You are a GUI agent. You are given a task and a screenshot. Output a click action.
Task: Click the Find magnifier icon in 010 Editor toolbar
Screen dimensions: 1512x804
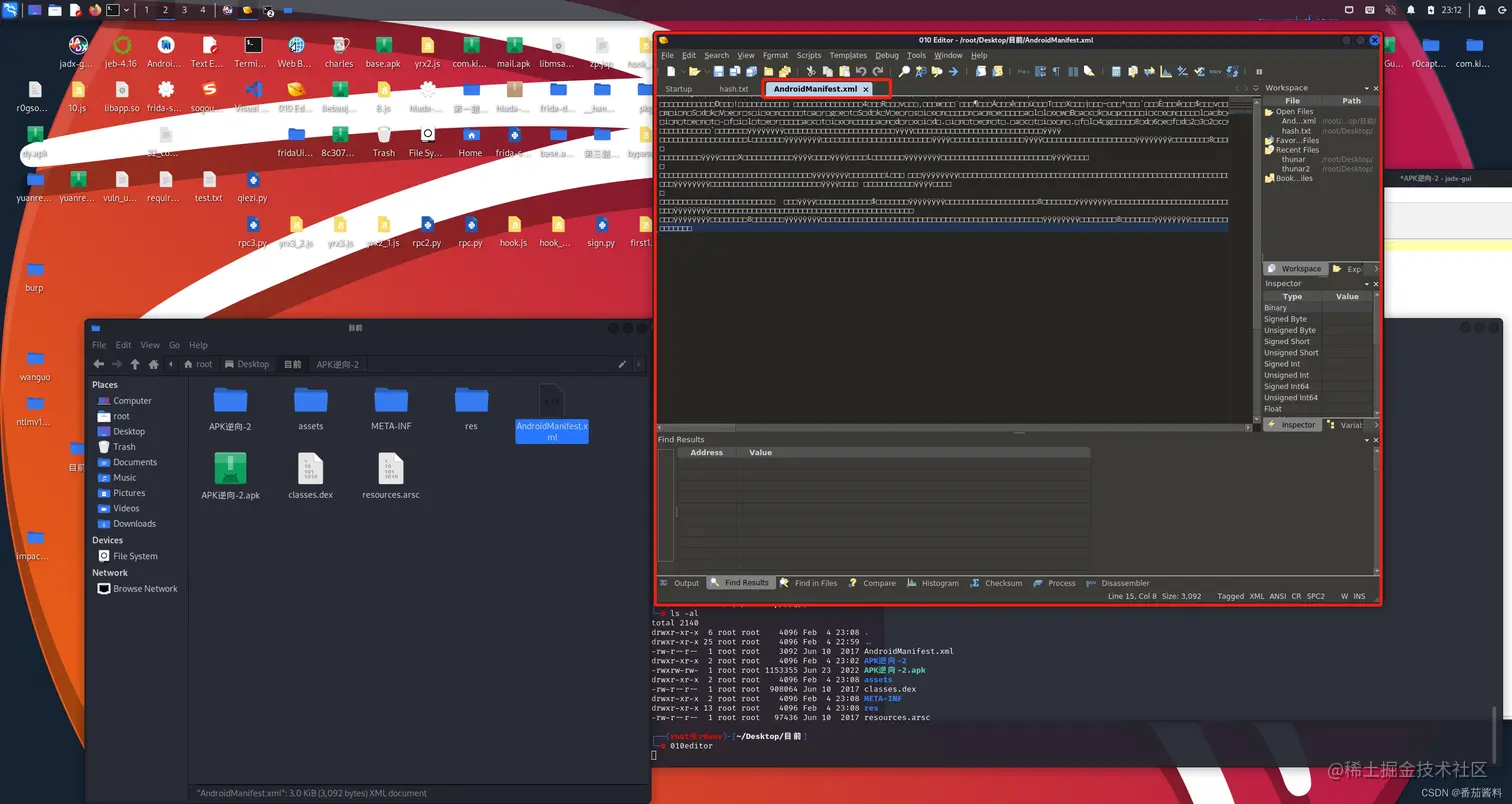904,71
